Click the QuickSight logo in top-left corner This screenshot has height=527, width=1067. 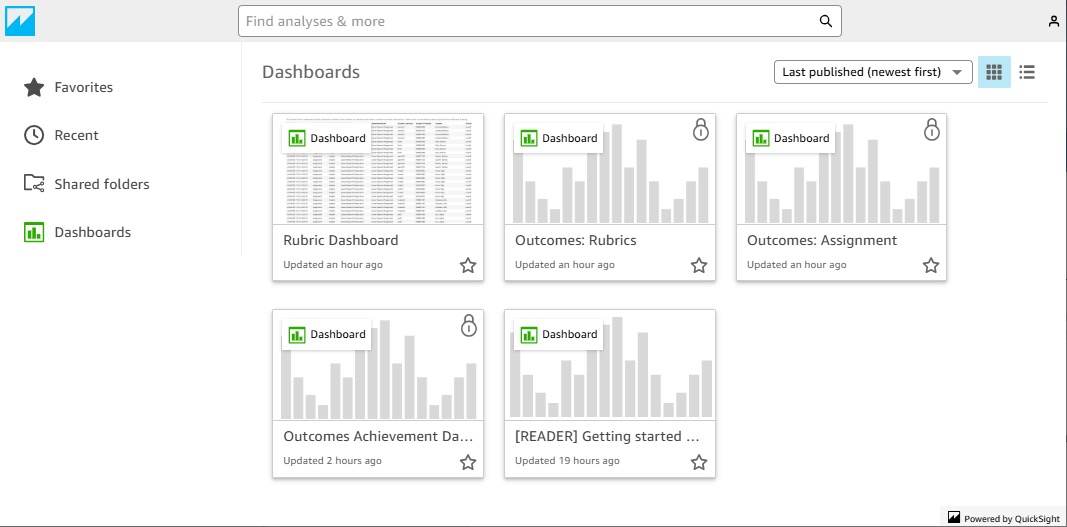[20, 21]
